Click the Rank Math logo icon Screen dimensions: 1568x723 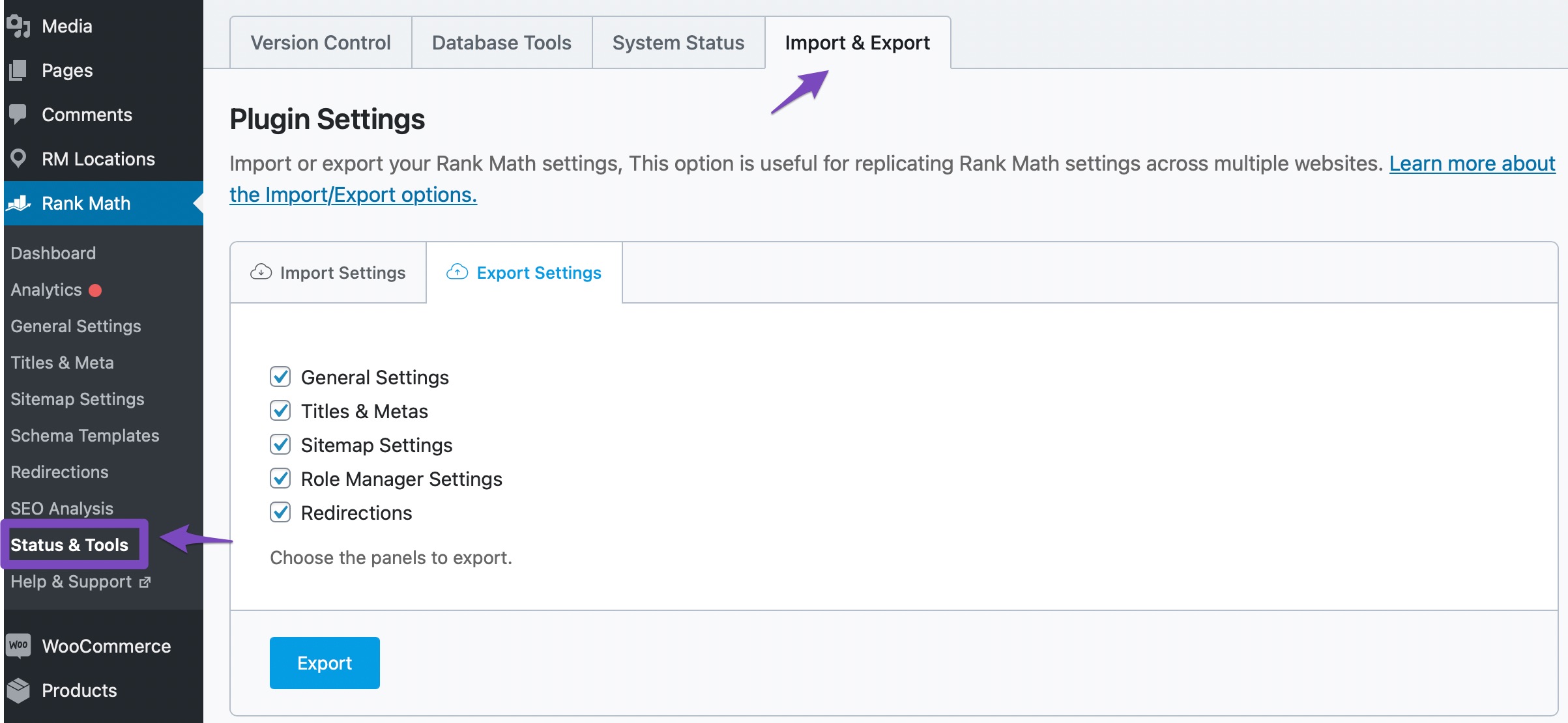click(18, 203)
